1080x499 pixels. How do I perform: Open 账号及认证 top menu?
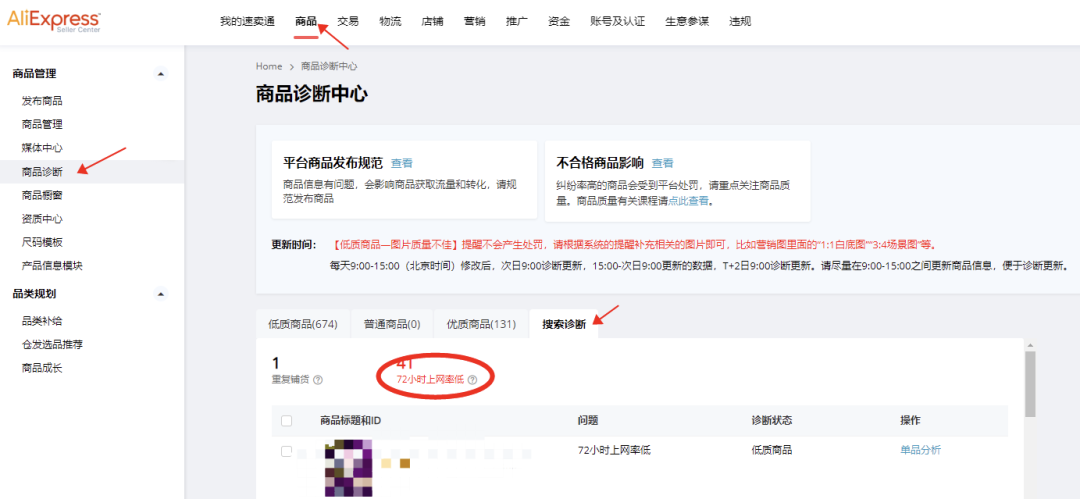click(617, 21)
